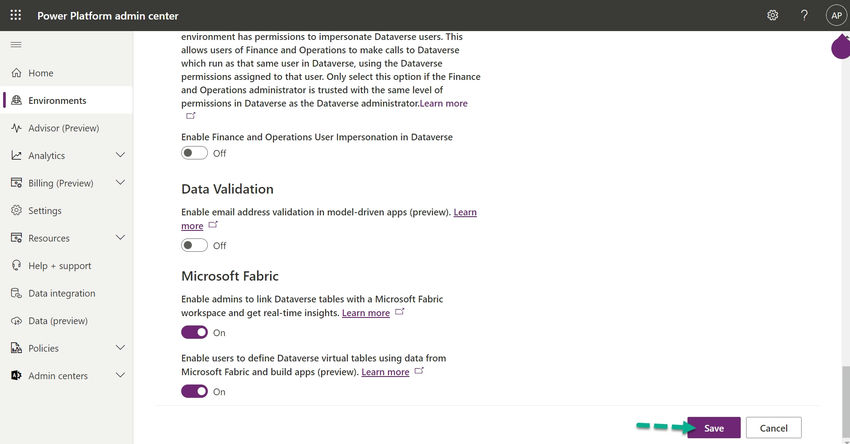Turn off Fabric virtual tables toggle
This screenshot has width=850, height=444.
194,391
